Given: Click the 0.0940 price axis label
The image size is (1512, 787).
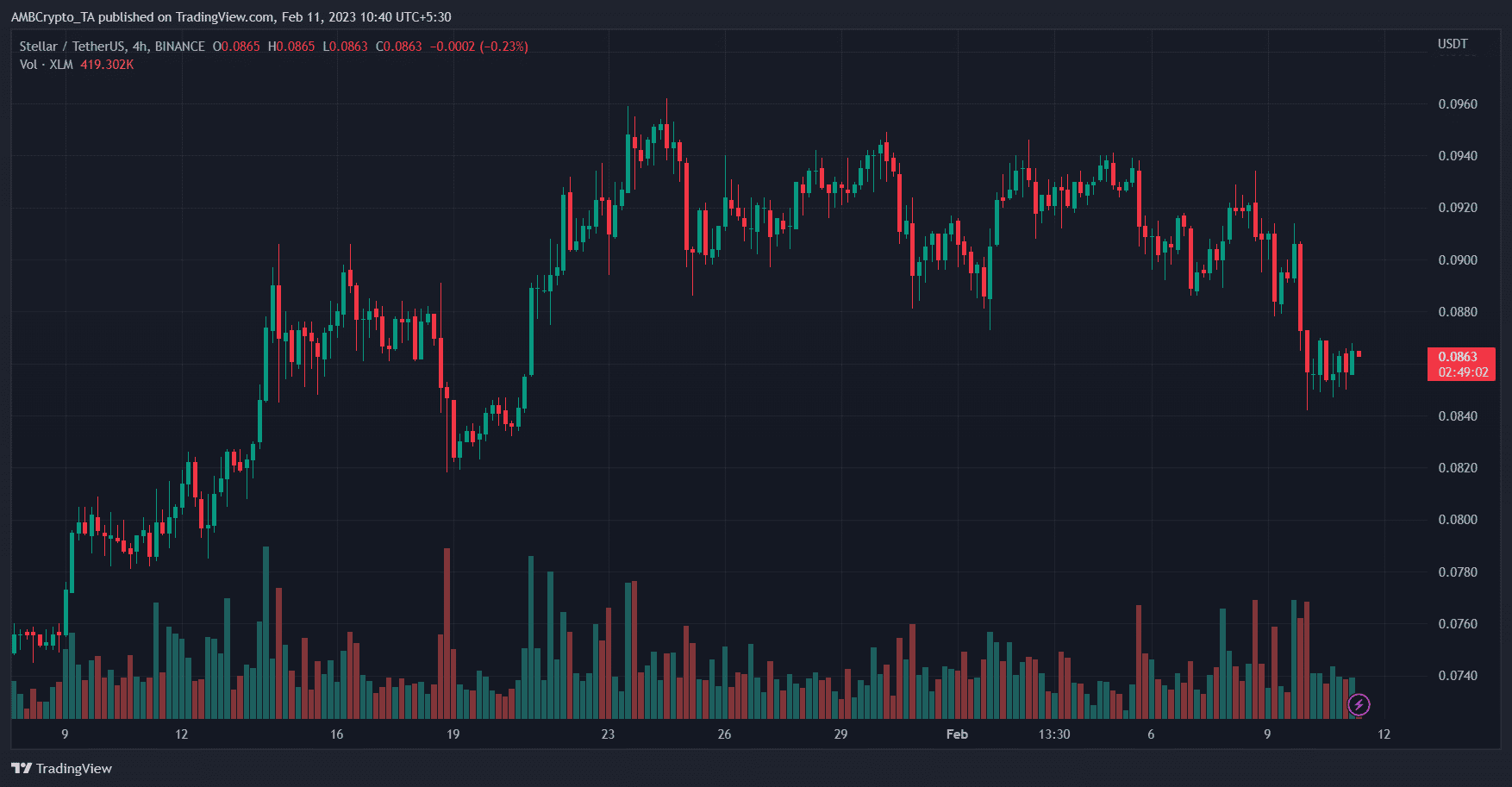Looking at the screenshot, I should point(1458,156).
